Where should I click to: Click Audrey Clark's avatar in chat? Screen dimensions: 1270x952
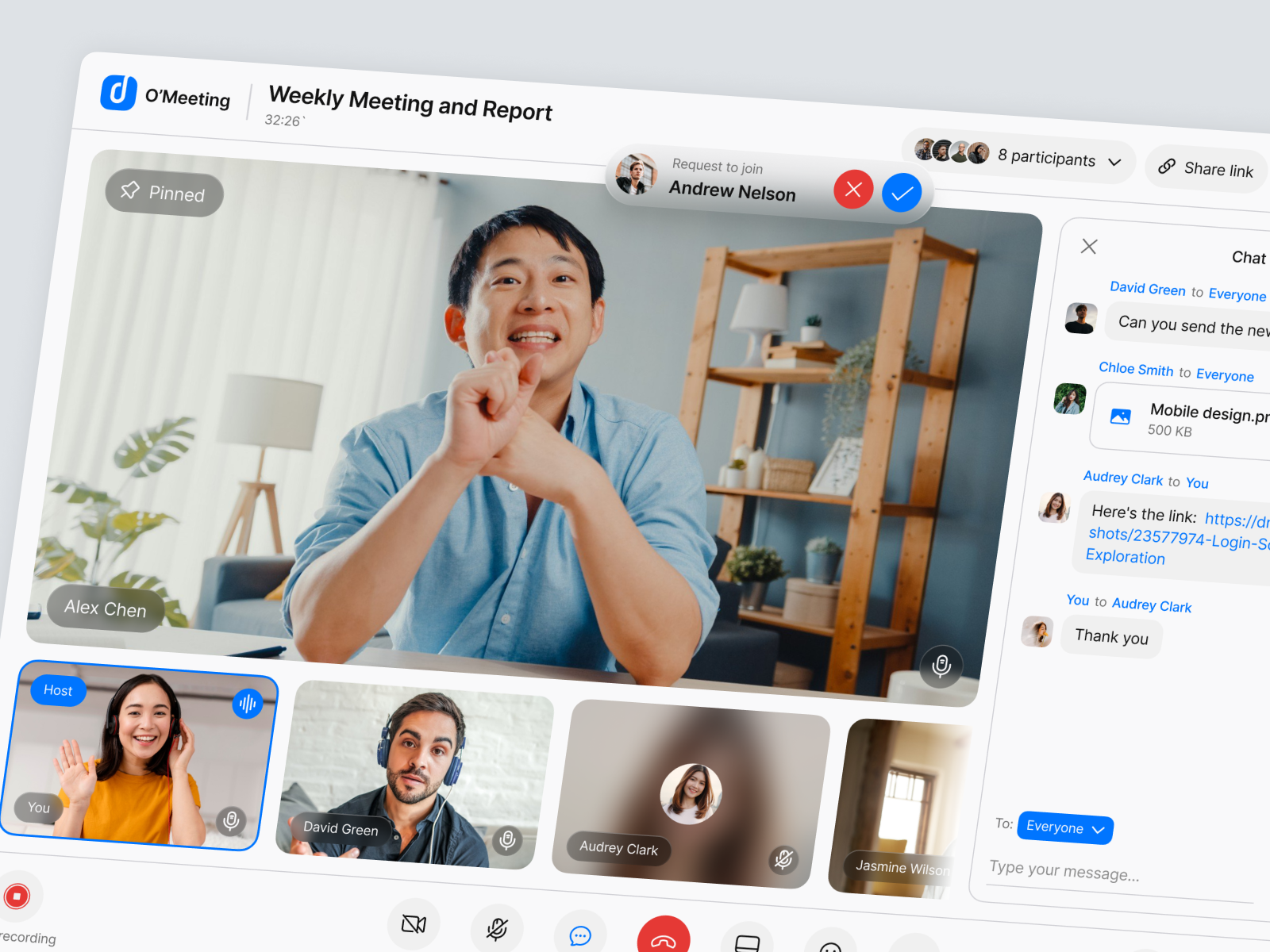click(1055, 507)
